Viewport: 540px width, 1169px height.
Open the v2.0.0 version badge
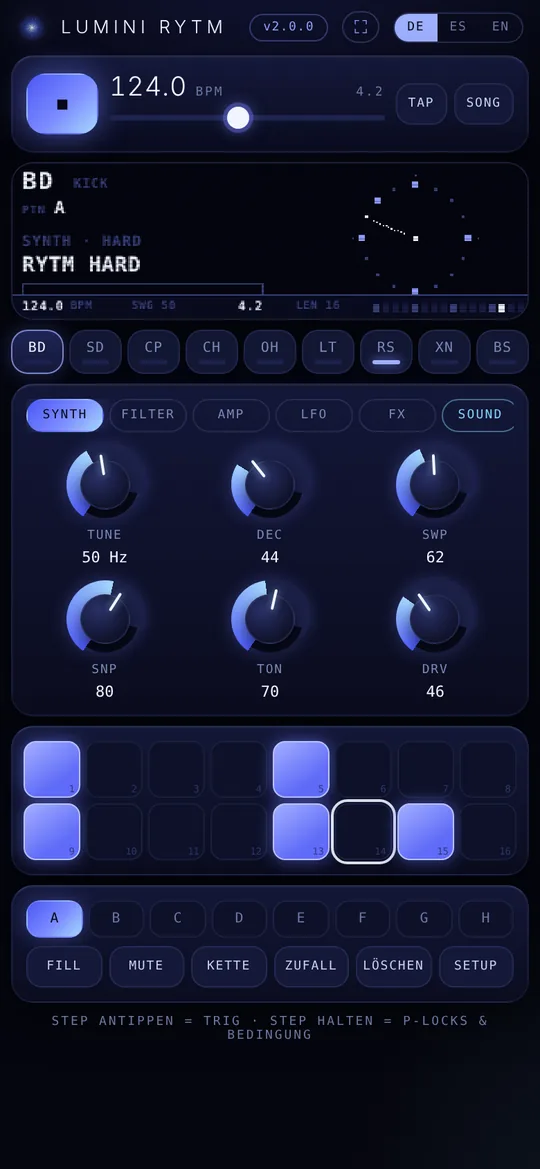click(x=288, y=28)
